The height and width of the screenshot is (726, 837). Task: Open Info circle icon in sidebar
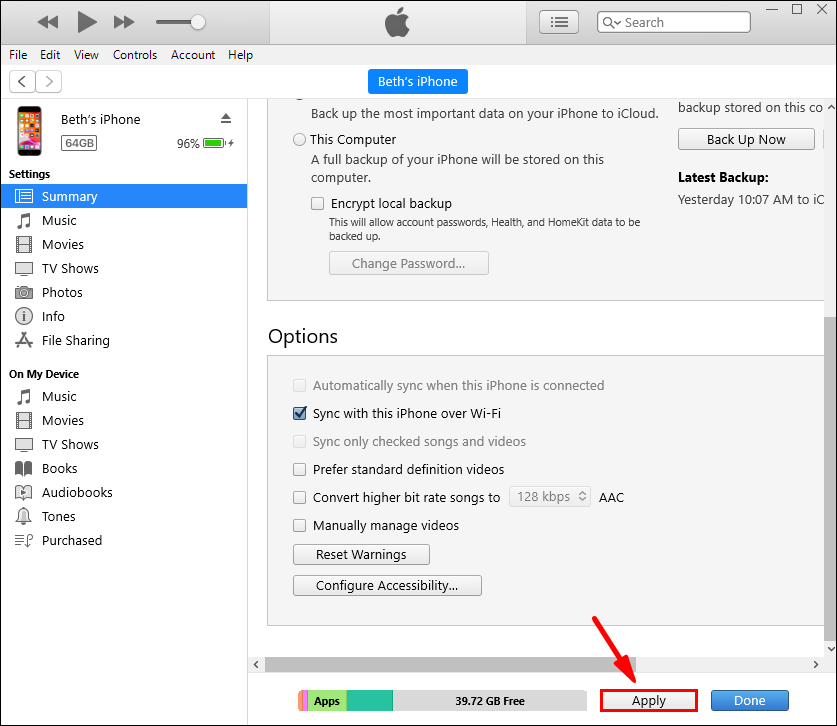23,317
